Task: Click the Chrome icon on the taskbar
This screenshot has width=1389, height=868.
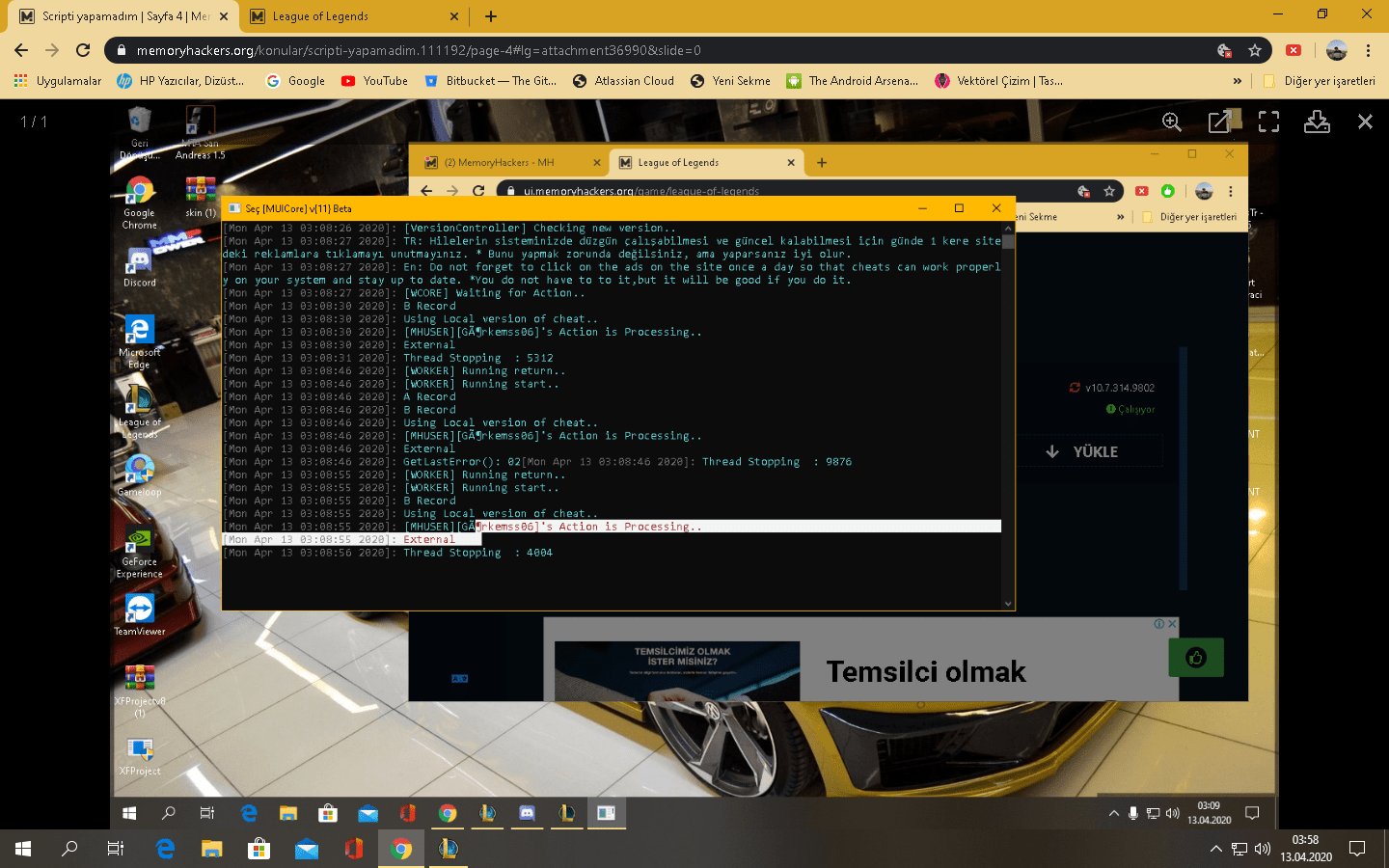Action: [x=401, y=849]
